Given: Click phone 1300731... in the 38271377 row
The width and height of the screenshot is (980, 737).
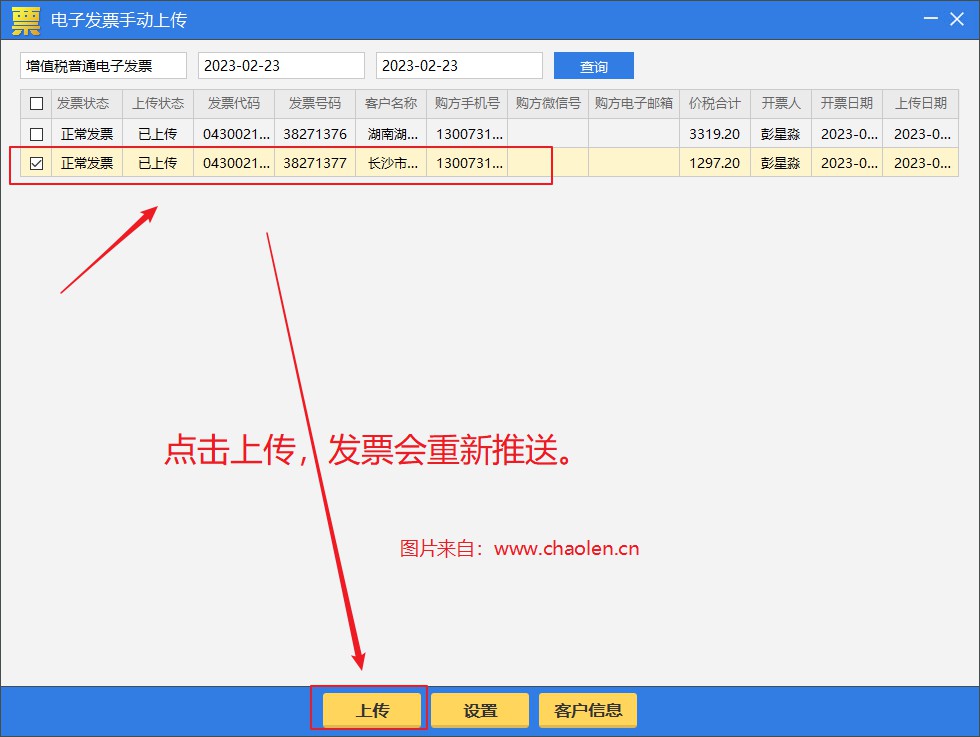Looking at the screenshot, I should point(469,163).
